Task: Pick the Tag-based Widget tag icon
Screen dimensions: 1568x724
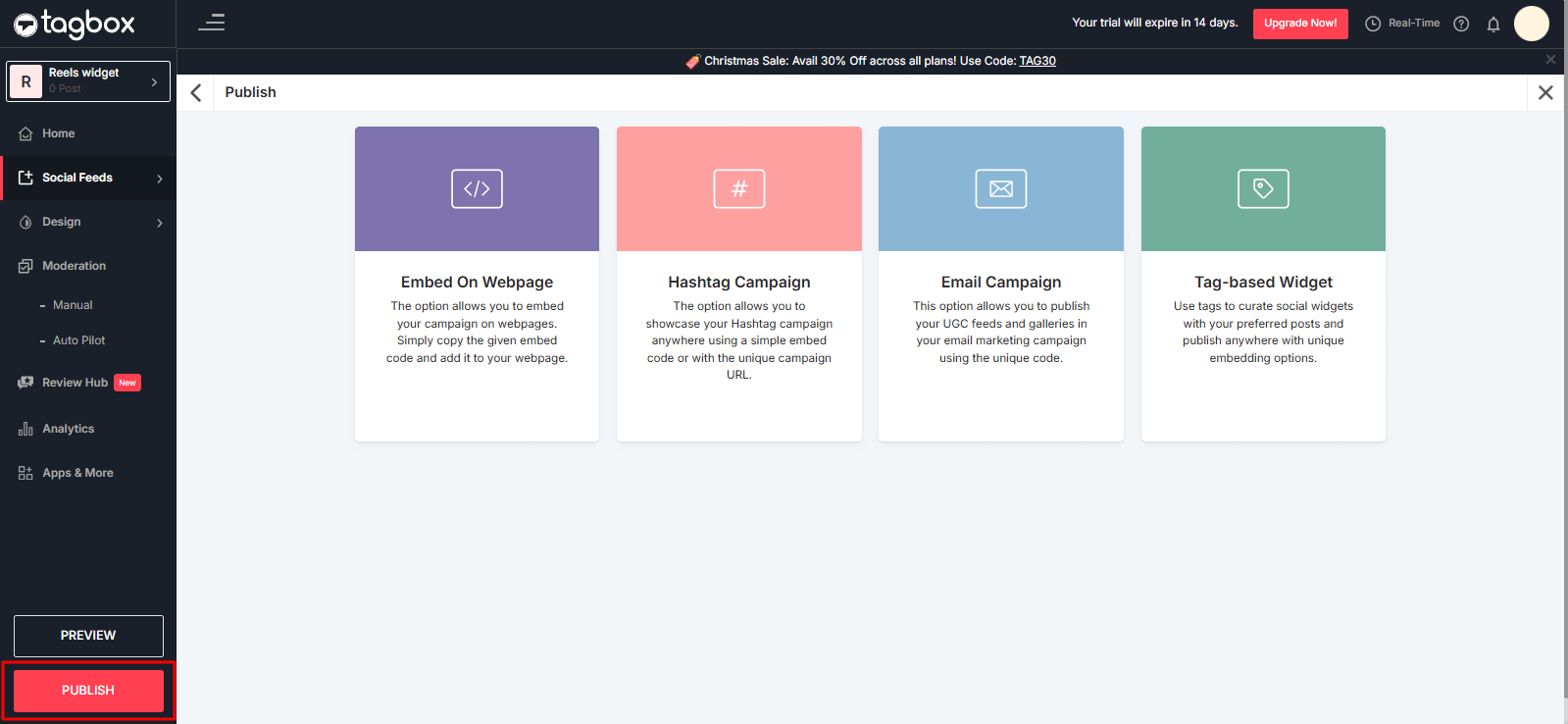Action: click(x=1263, y=188)
